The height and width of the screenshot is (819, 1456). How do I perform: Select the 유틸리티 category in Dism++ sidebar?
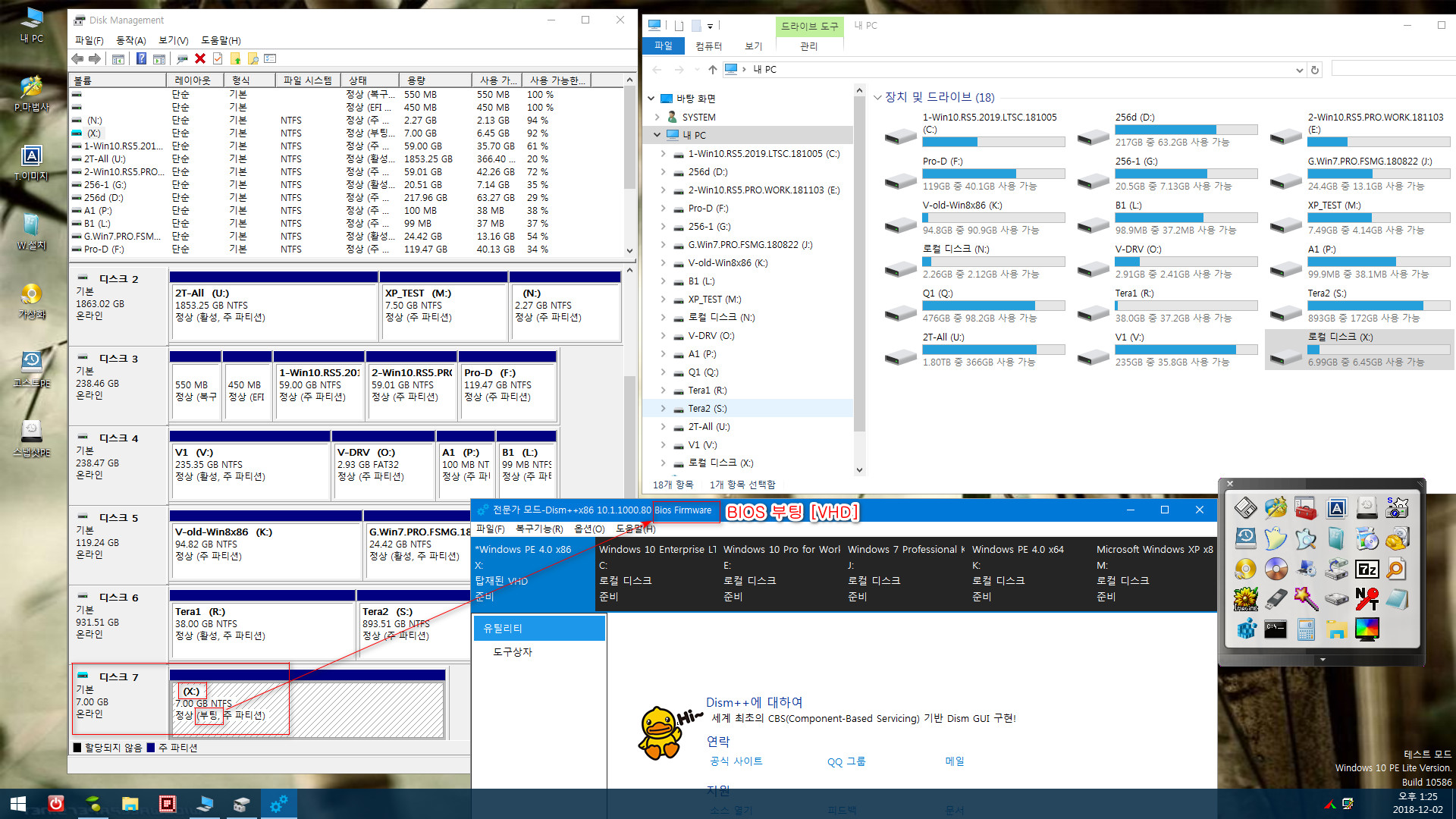539,628
